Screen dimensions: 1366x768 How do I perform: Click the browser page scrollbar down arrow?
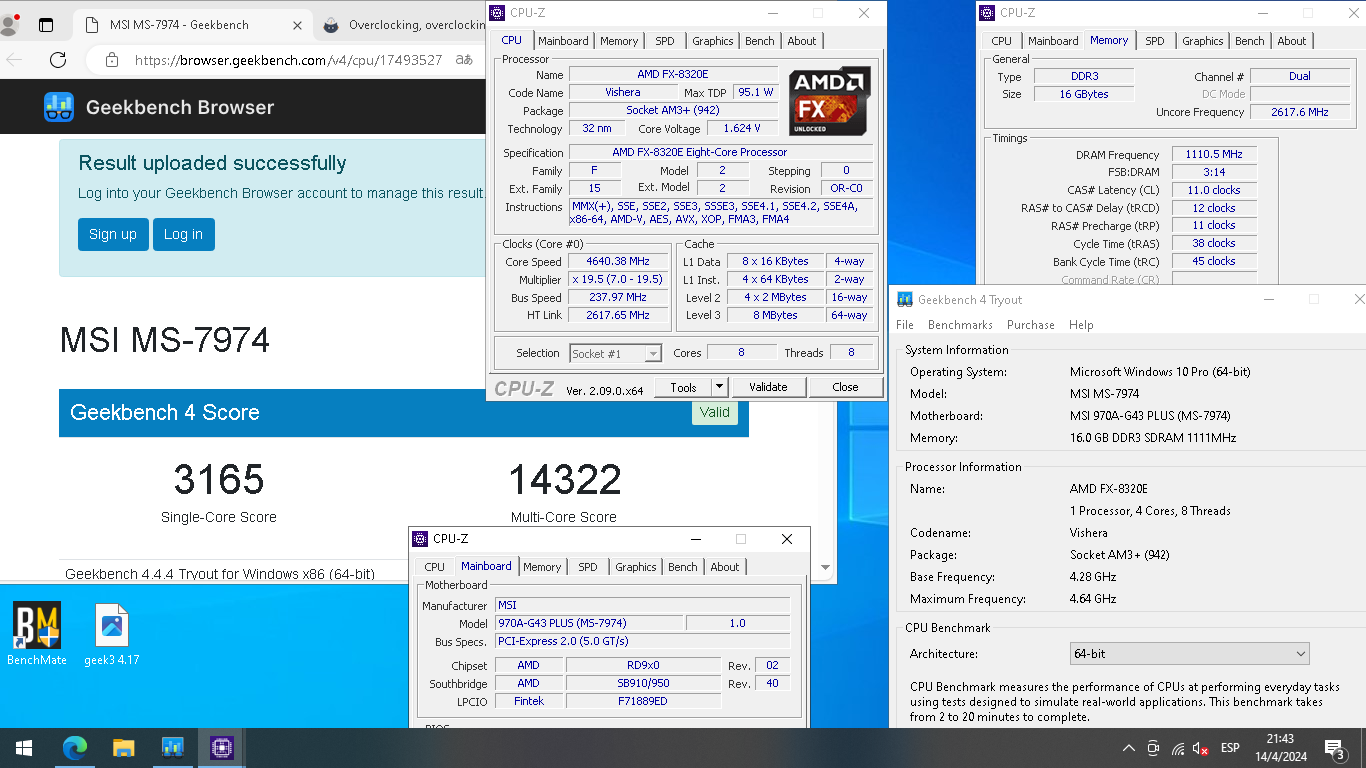[x=825, y=567]
